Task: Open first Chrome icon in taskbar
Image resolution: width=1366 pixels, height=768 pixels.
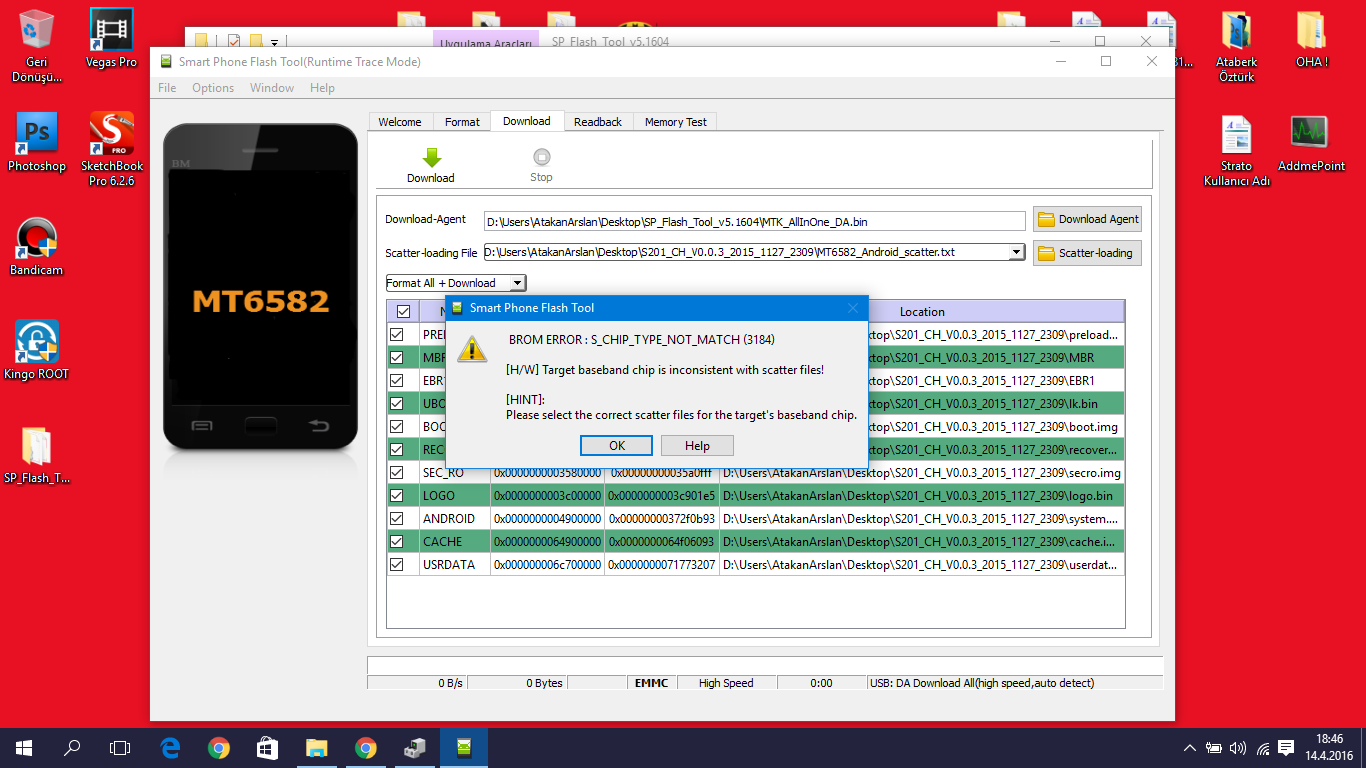Action: tap(219, 747)
